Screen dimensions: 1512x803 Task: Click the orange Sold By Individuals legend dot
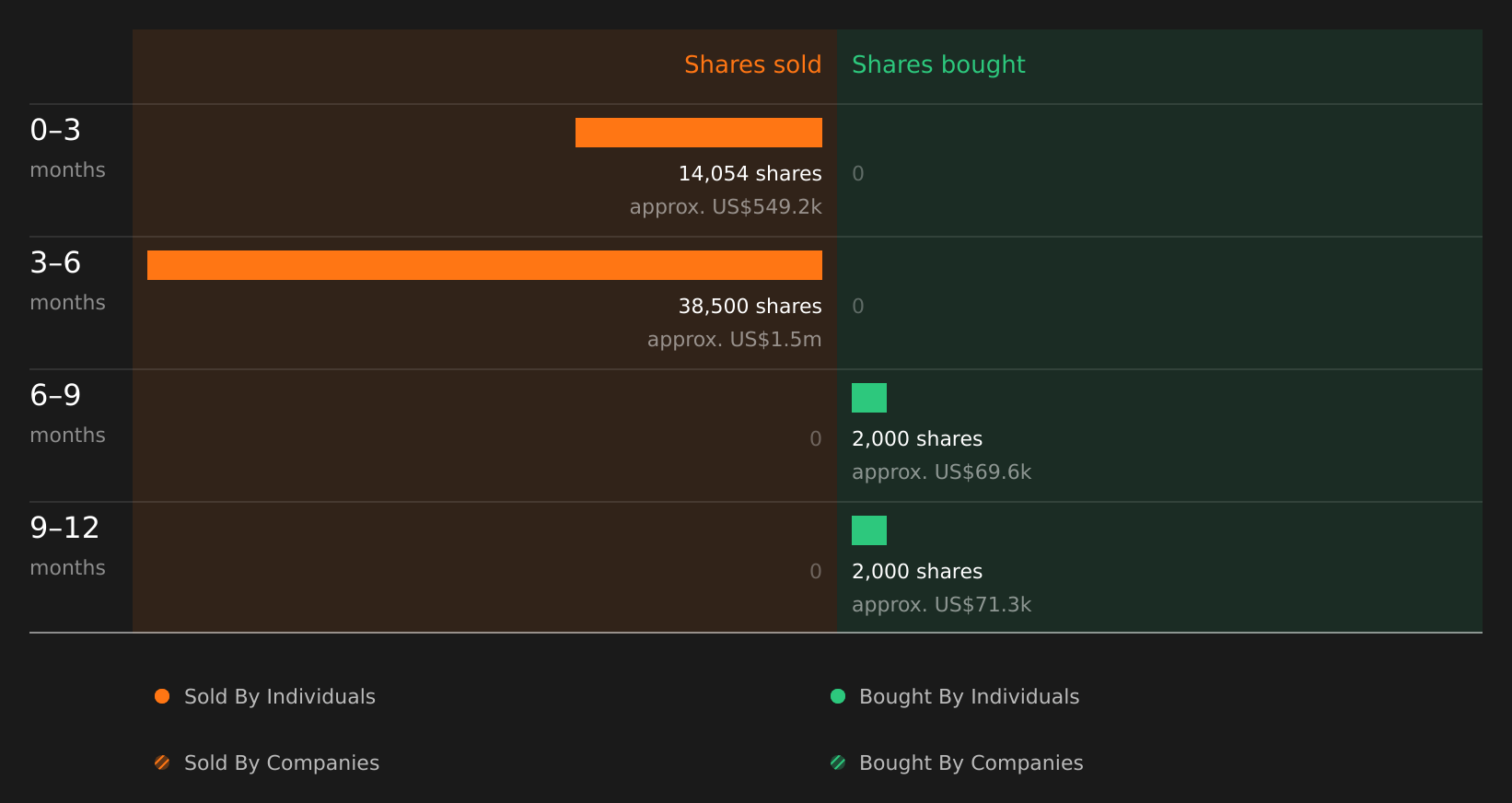[162, 696]
